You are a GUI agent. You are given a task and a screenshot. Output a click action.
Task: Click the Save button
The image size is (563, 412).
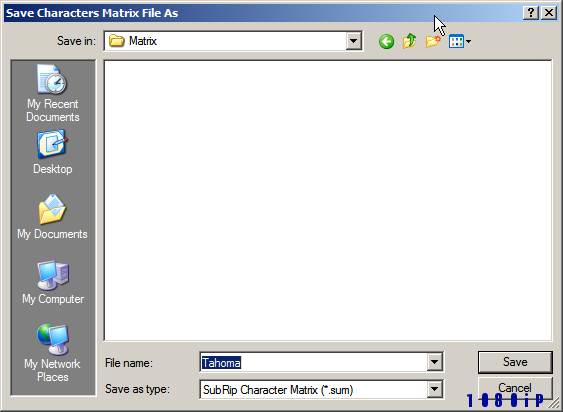point(515,362)
